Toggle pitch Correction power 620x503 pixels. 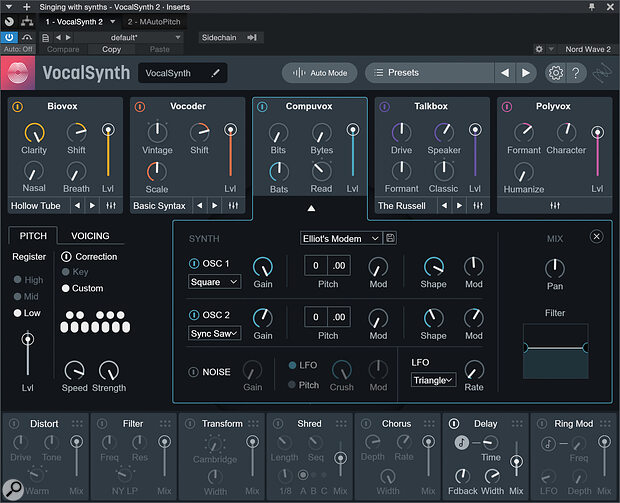pos(66,257)
